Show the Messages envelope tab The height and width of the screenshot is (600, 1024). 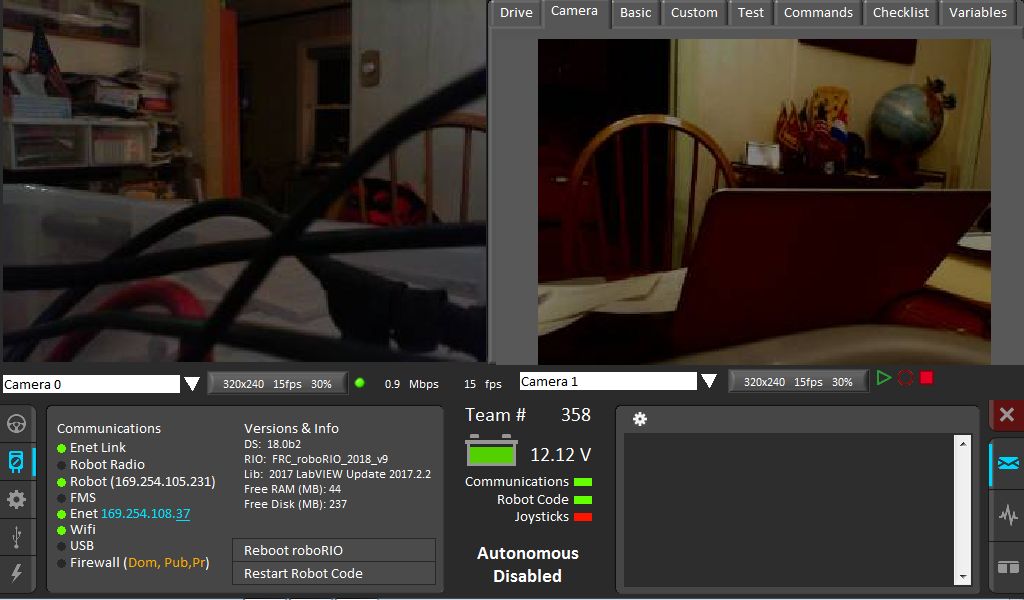1008,463
